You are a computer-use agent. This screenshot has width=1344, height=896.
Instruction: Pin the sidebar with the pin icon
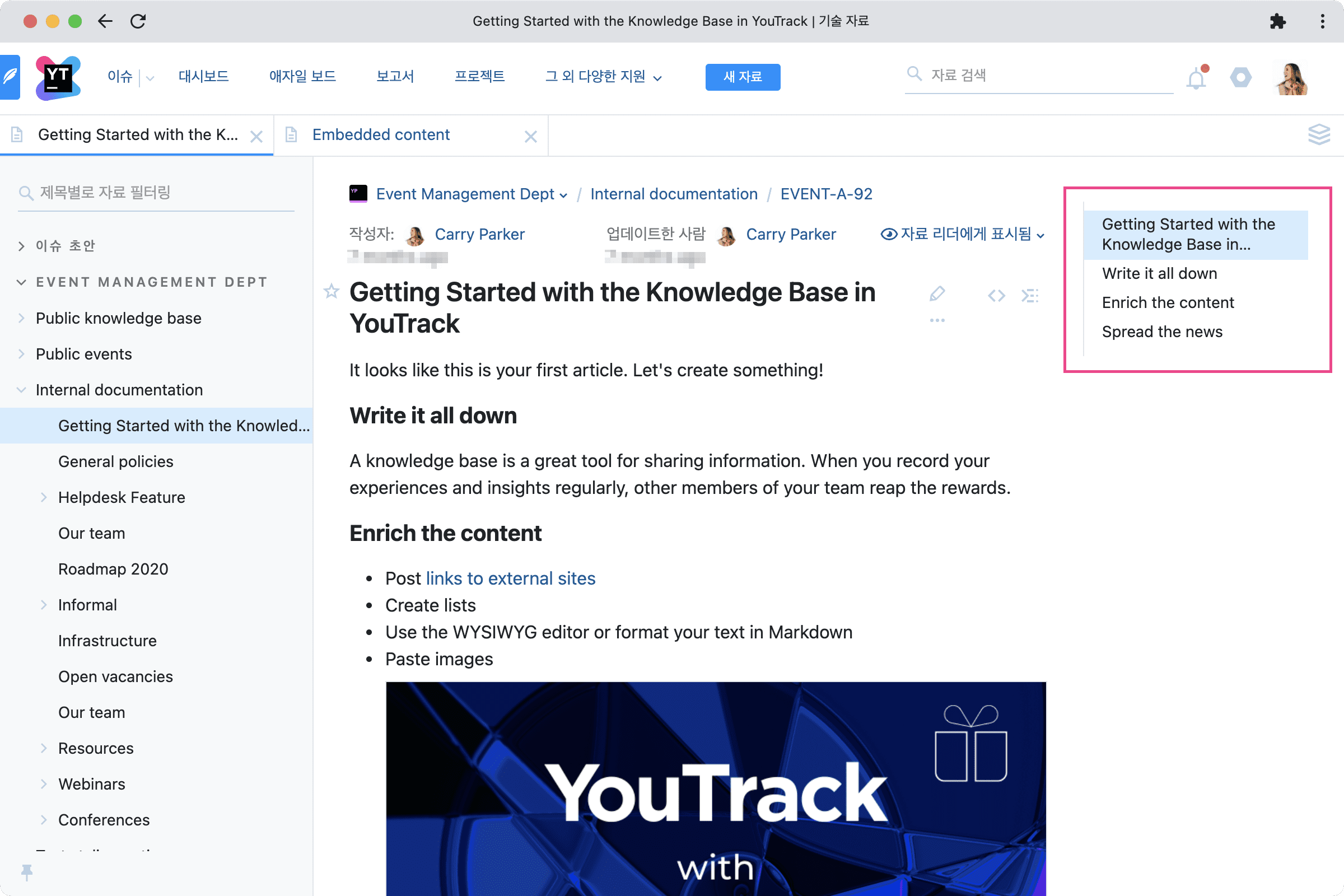point(27,872)
